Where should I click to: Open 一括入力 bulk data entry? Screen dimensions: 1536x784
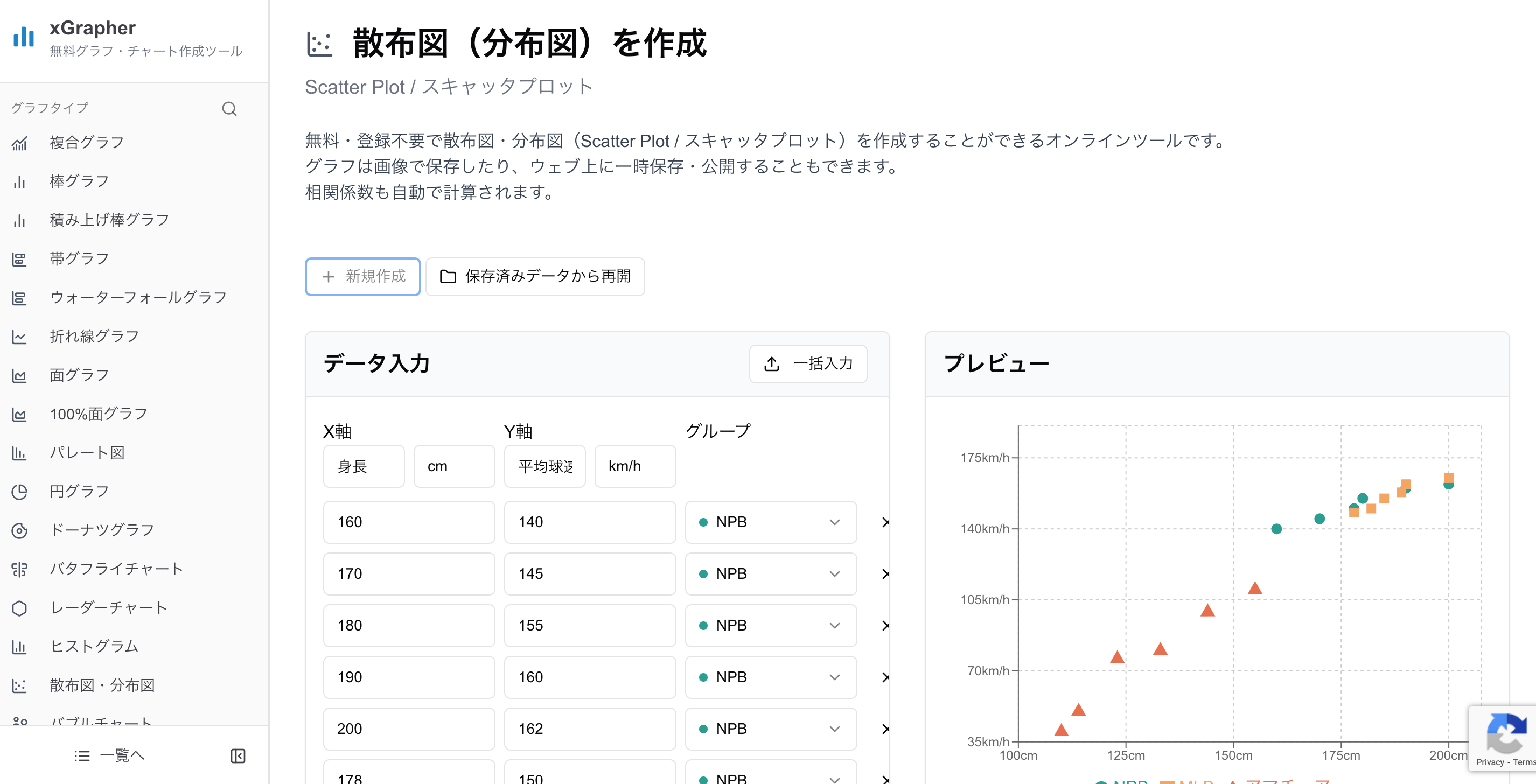coord(808,363)
